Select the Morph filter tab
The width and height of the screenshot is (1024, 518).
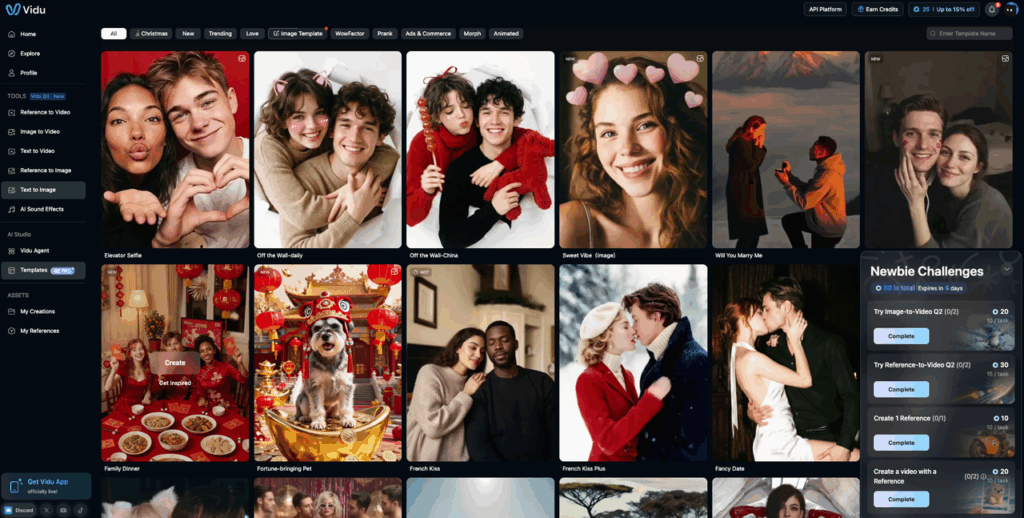[472, 33]
